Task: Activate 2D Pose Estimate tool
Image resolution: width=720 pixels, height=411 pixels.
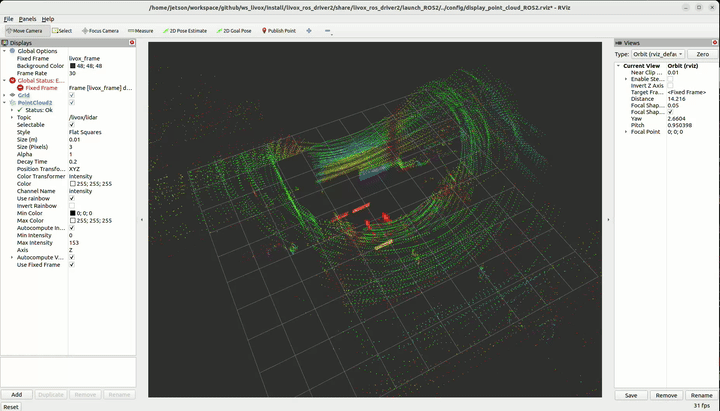Action: [185, 31]
